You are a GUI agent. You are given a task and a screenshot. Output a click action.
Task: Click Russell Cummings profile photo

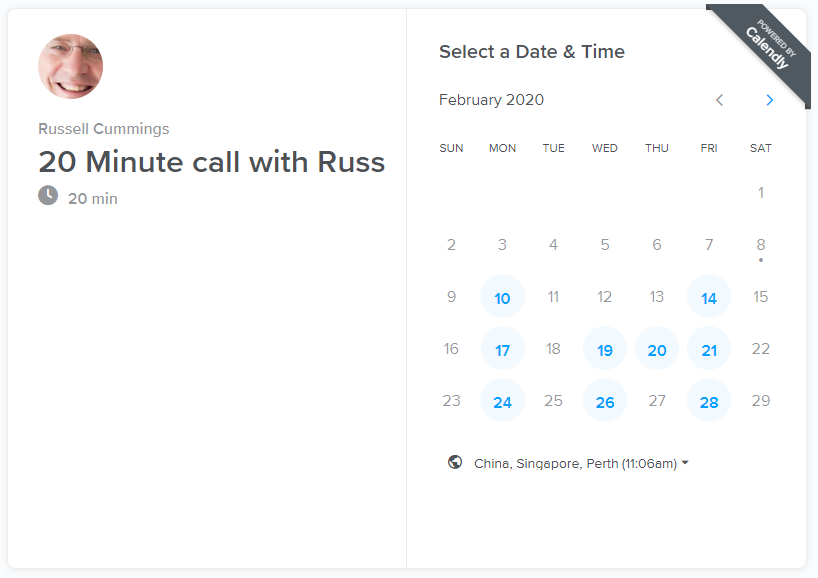tap(70, 66)
